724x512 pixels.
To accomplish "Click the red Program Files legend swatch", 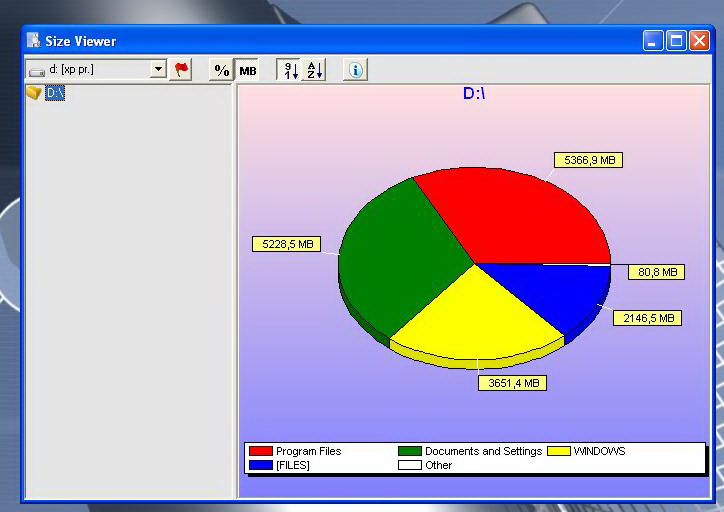I will click(261, 451).
